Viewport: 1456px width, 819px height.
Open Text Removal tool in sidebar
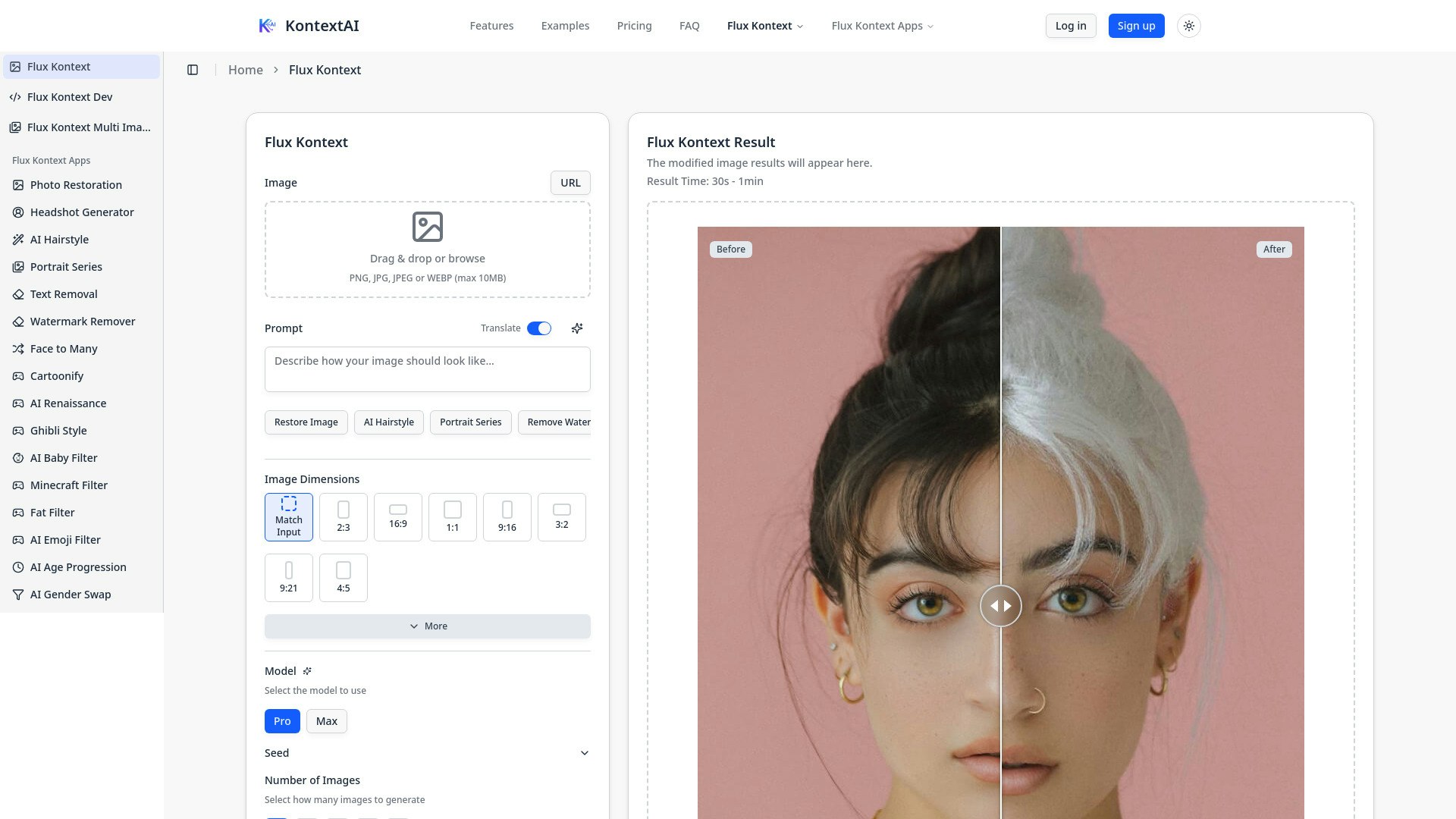click(82, 294)
